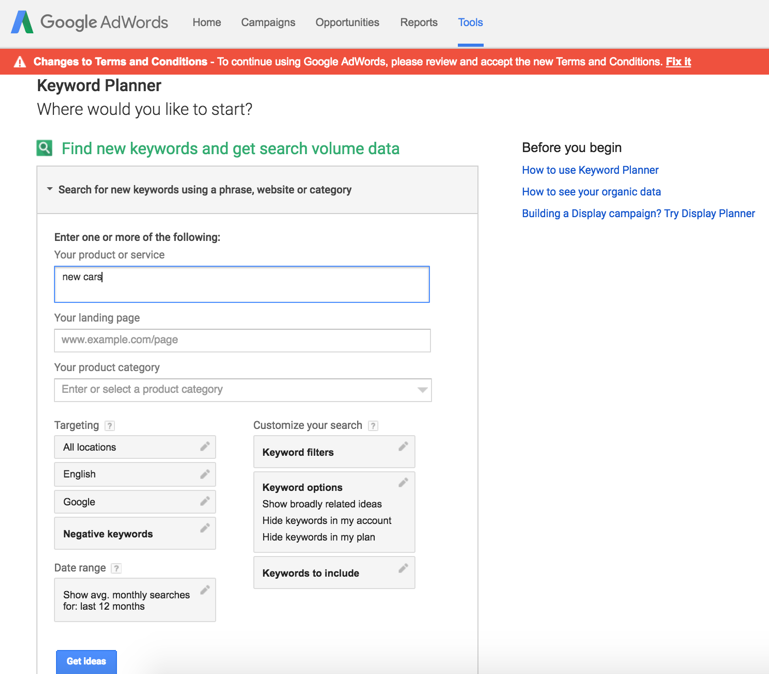Click All locations targeting option
This screenshot has height=674, width=769.
pyautogui.click(x=135, y=447)
